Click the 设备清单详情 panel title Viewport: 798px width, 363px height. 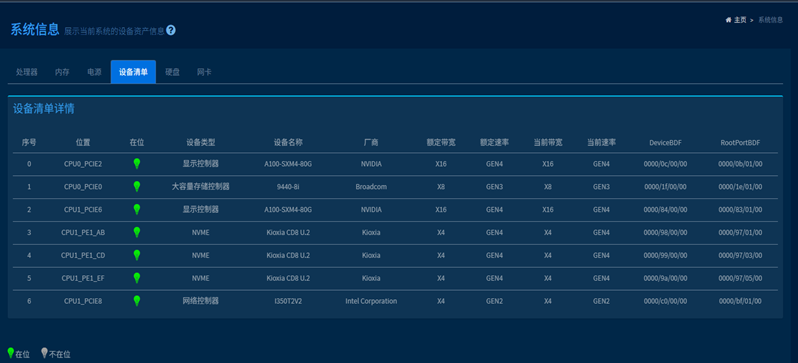click(x=44, y=109)
